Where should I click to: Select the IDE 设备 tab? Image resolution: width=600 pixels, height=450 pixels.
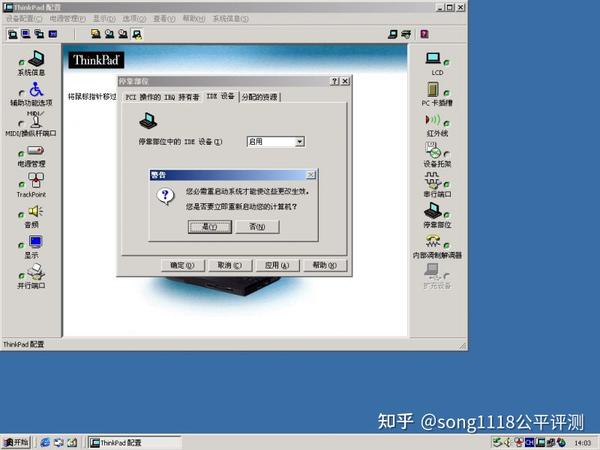click(220, 96)
